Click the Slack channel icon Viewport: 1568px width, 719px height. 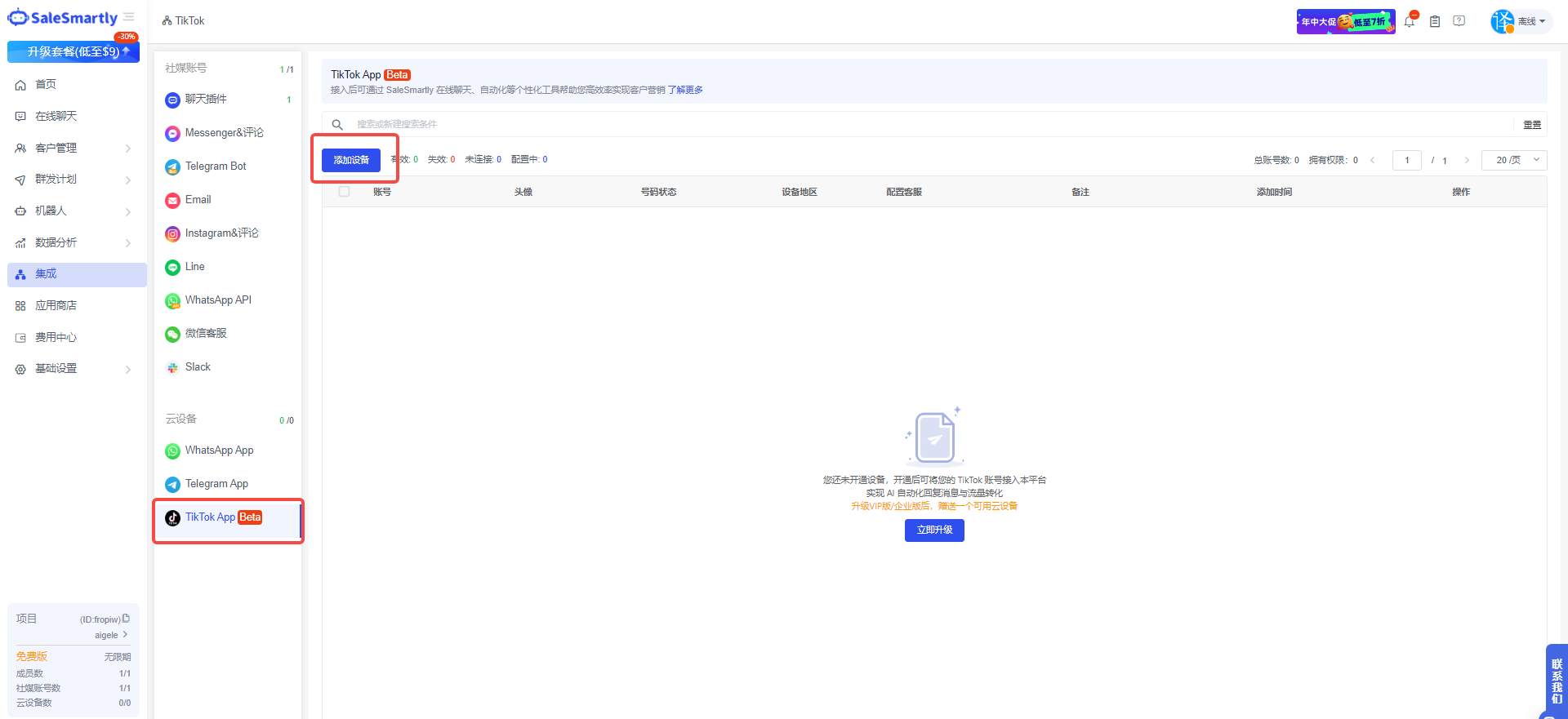tap(172, 368)
